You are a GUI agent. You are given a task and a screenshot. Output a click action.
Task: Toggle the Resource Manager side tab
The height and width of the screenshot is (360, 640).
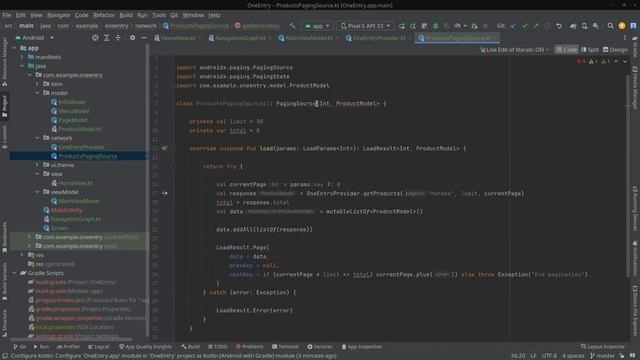pyautogui.click(x=4, y=61)
